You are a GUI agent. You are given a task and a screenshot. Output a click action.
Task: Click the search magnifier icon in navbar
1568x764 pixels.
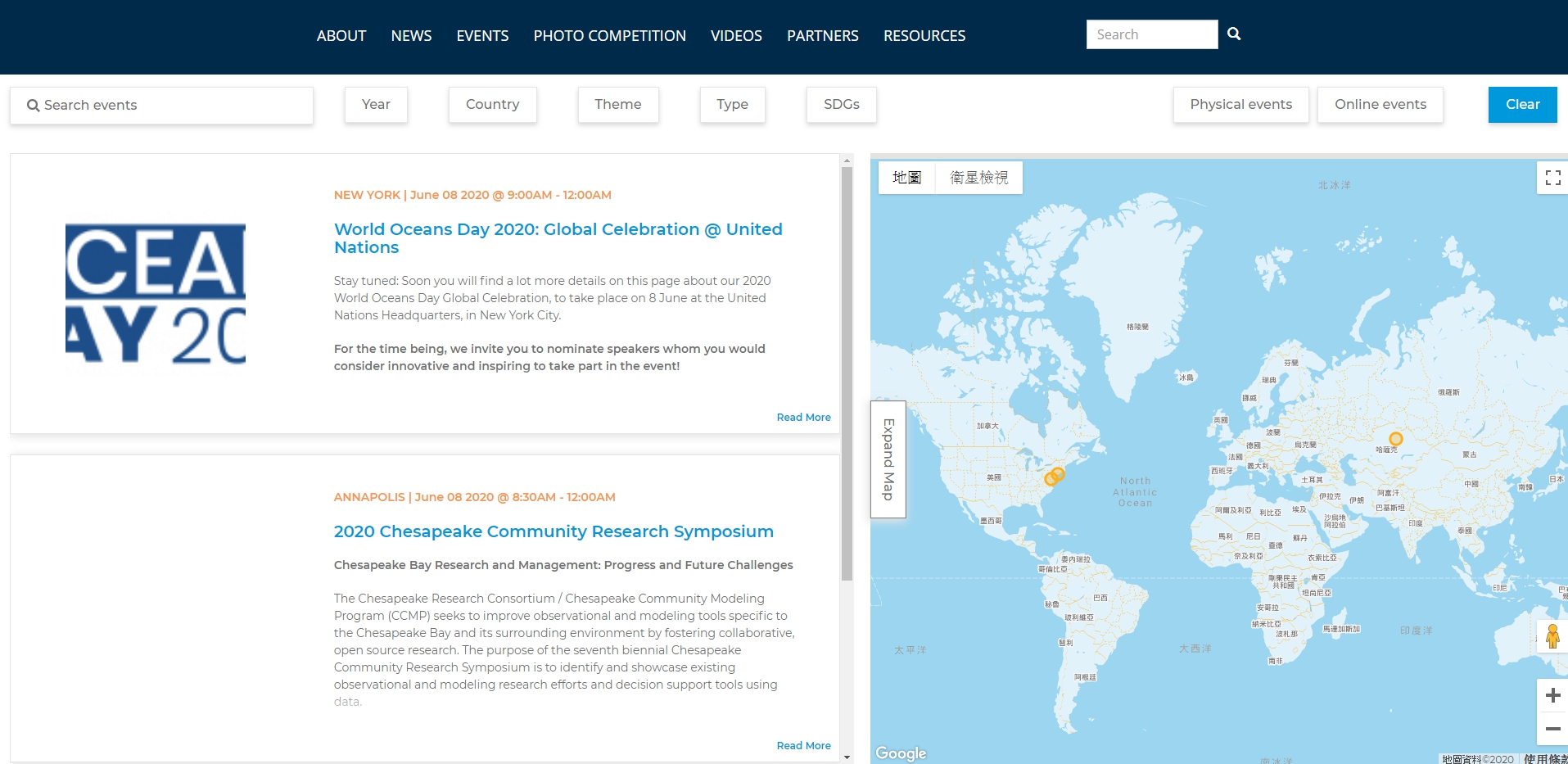pyautogui.click(x=1233, y=34)
